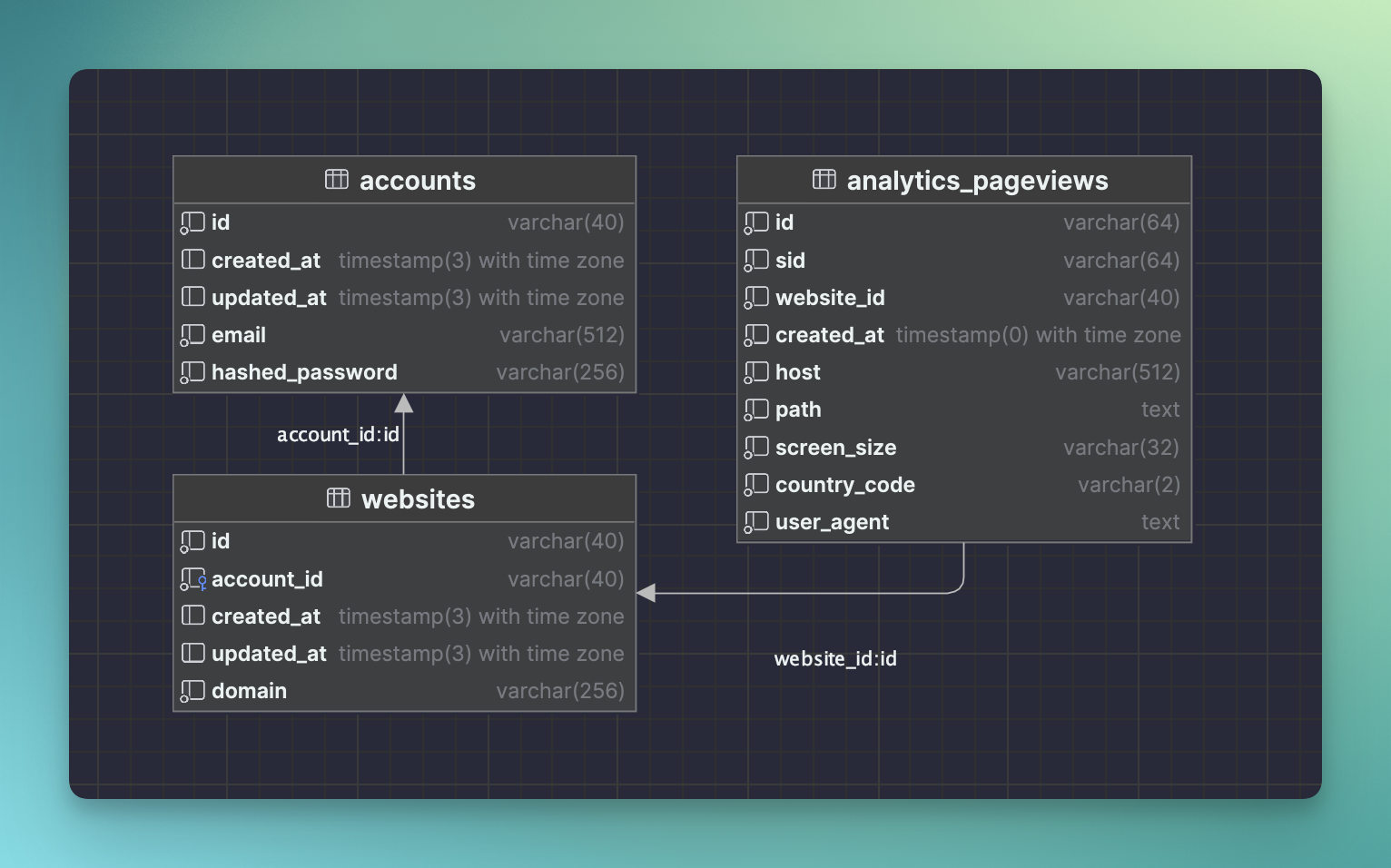This screenshot has width=1391, height=868.
Task: Select the analytics_pageviews table title
Action: (x=977, y=181)
